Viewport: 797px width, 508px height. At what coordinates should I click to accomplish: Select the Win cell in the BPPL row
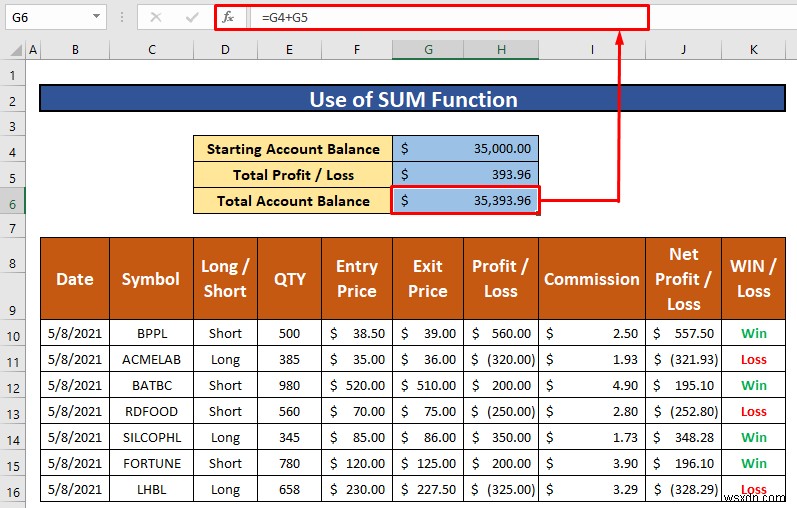pos(754,334)
